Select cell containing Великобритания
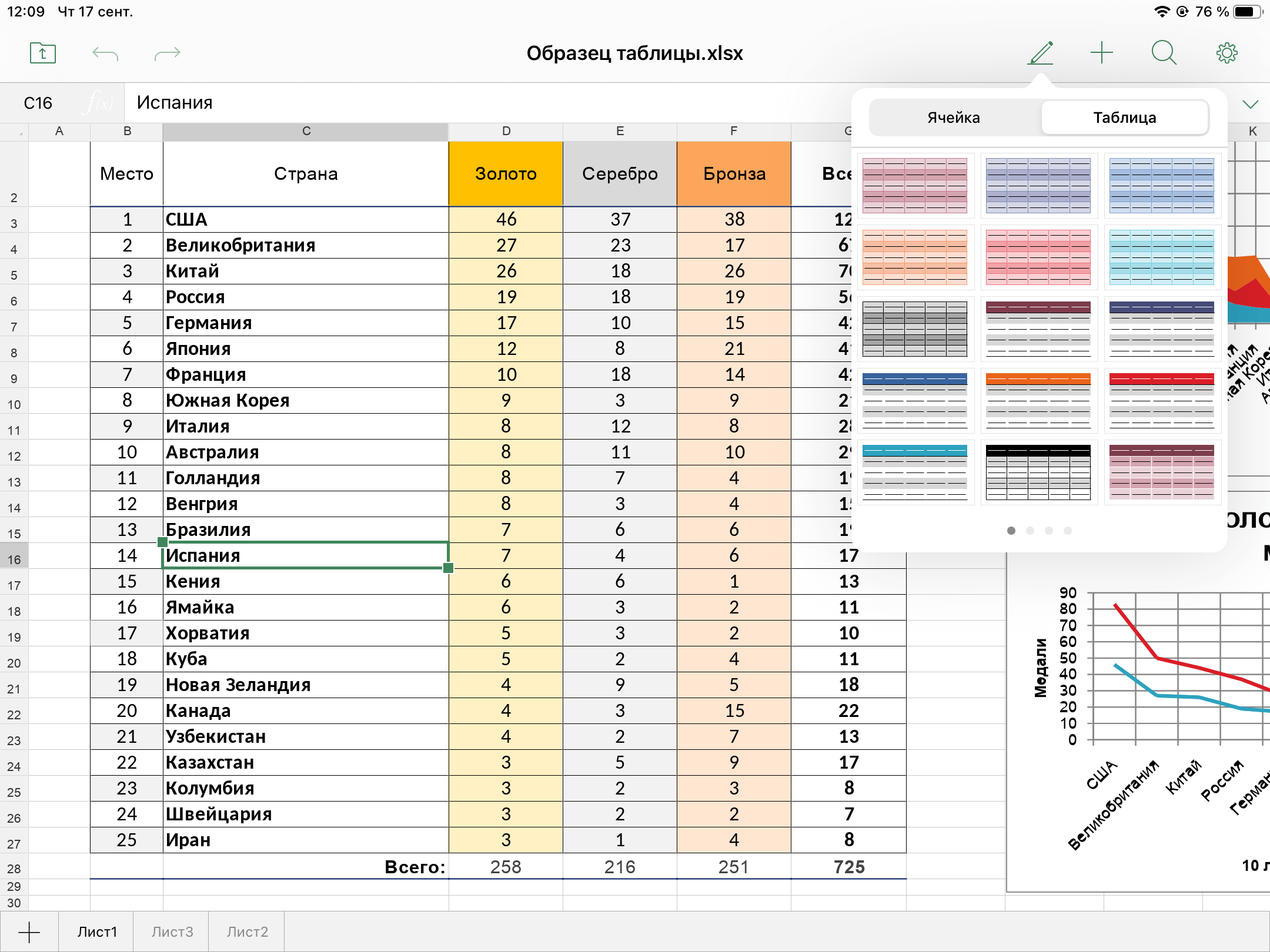The height and width of the screenshot is (952, 1270). (306, 246)
